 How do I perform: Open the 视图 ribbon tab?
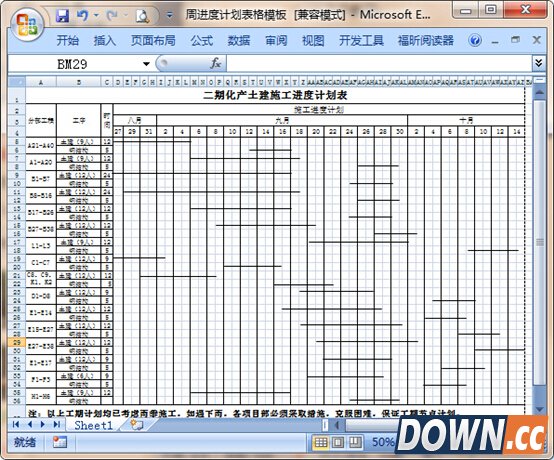coord(313,40)
